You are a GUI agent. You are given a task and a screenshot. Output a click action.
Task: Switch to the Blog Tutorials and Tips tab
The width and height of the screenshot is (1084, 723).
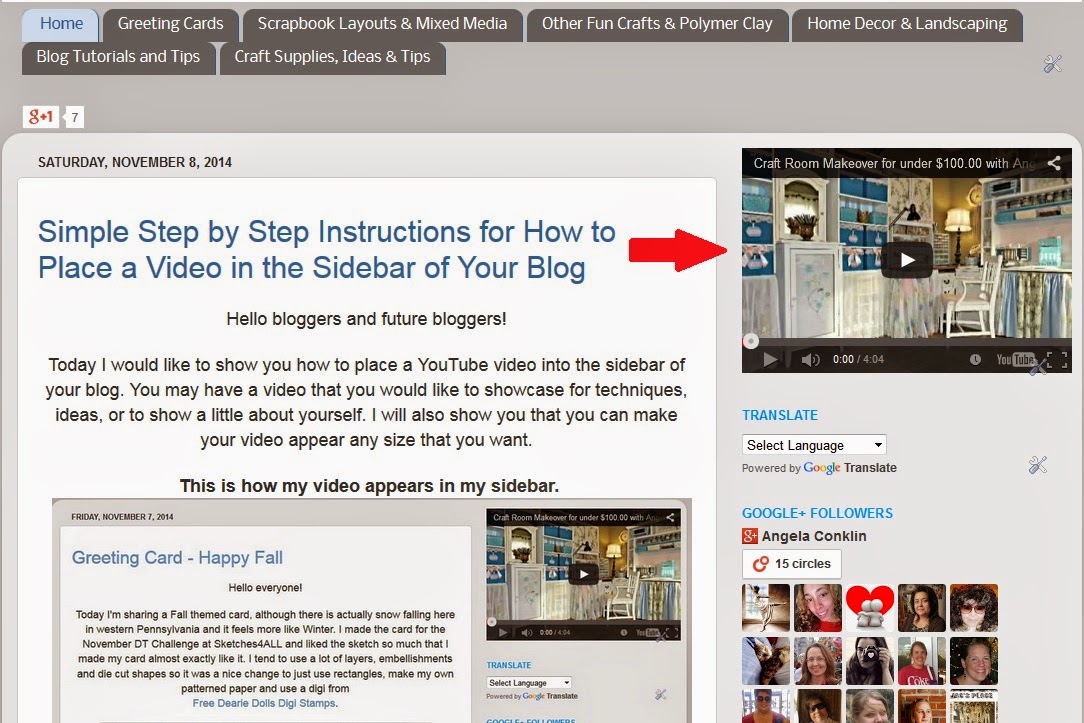tap(119, 58)
